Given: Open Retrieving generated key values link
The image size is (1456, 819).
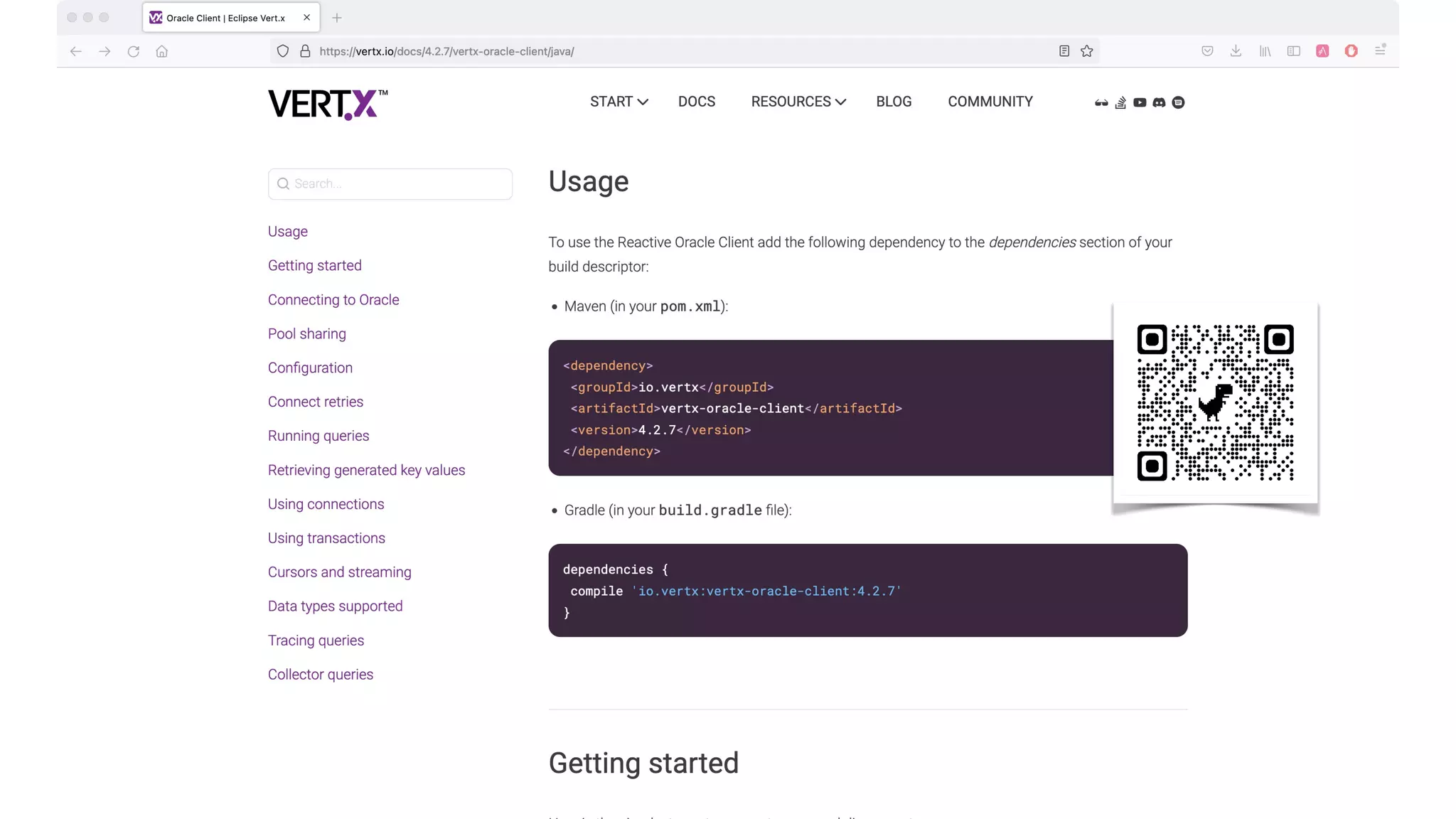Looking at the screenshot, I should (x=367, y=470).
